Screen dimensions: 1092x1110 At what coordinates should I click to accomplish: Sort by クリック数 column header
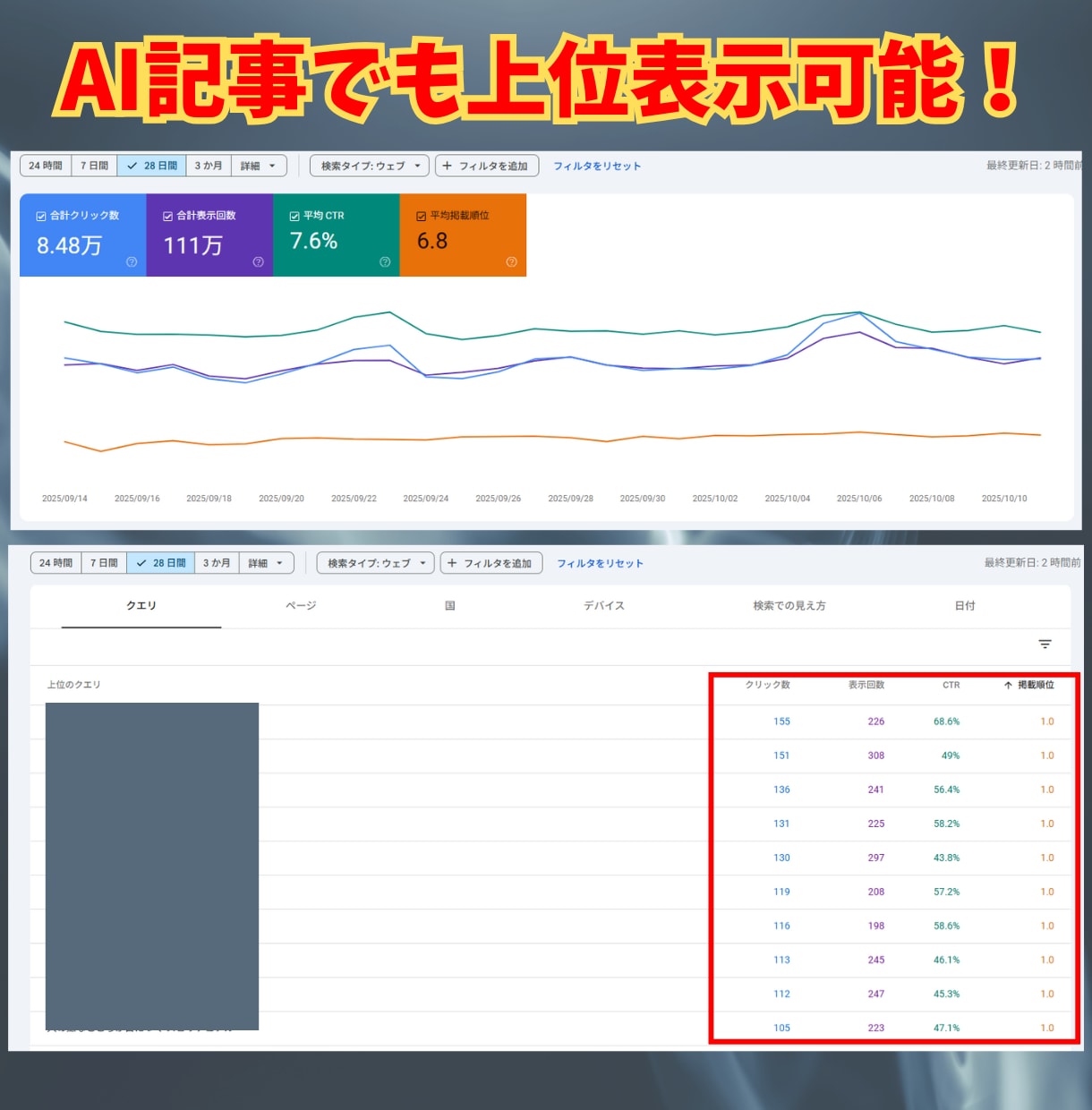pyautogui.click(x=768, y=685)
